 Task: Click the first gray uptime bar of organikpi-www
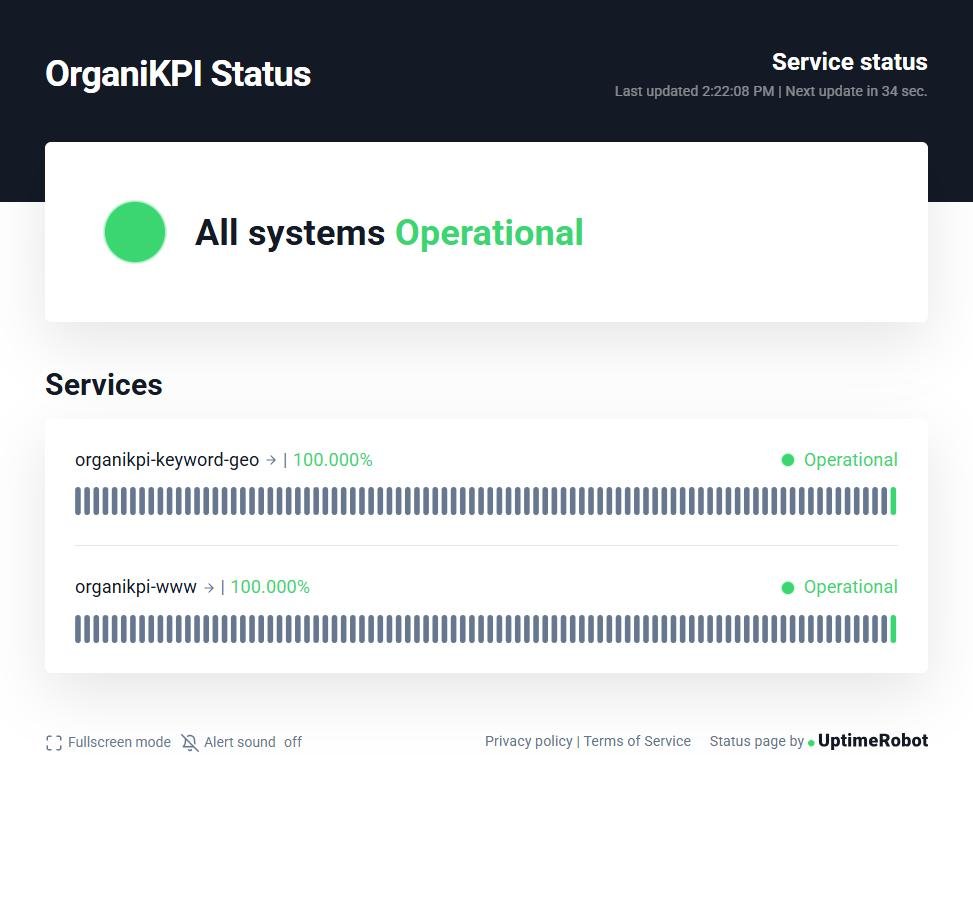78,629
